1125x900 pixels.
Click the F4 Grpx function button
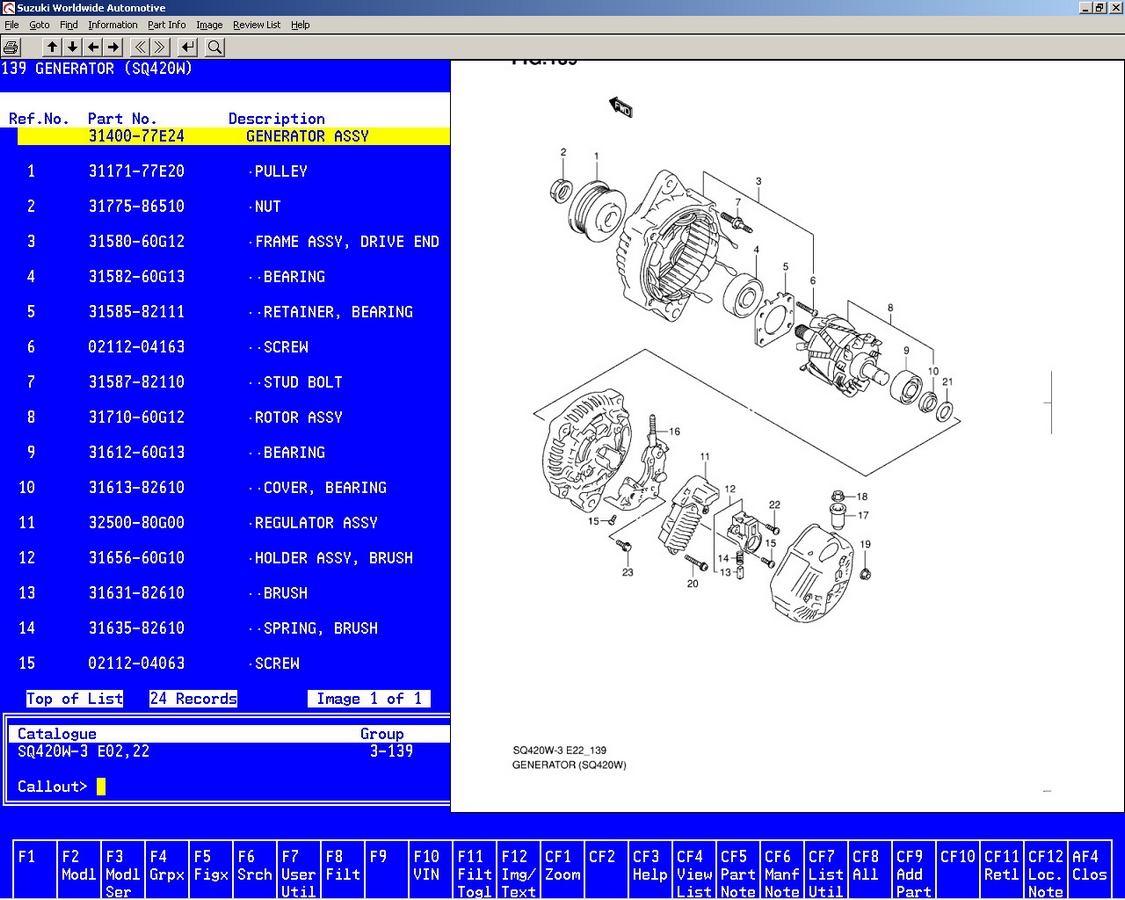pos(166,870)
